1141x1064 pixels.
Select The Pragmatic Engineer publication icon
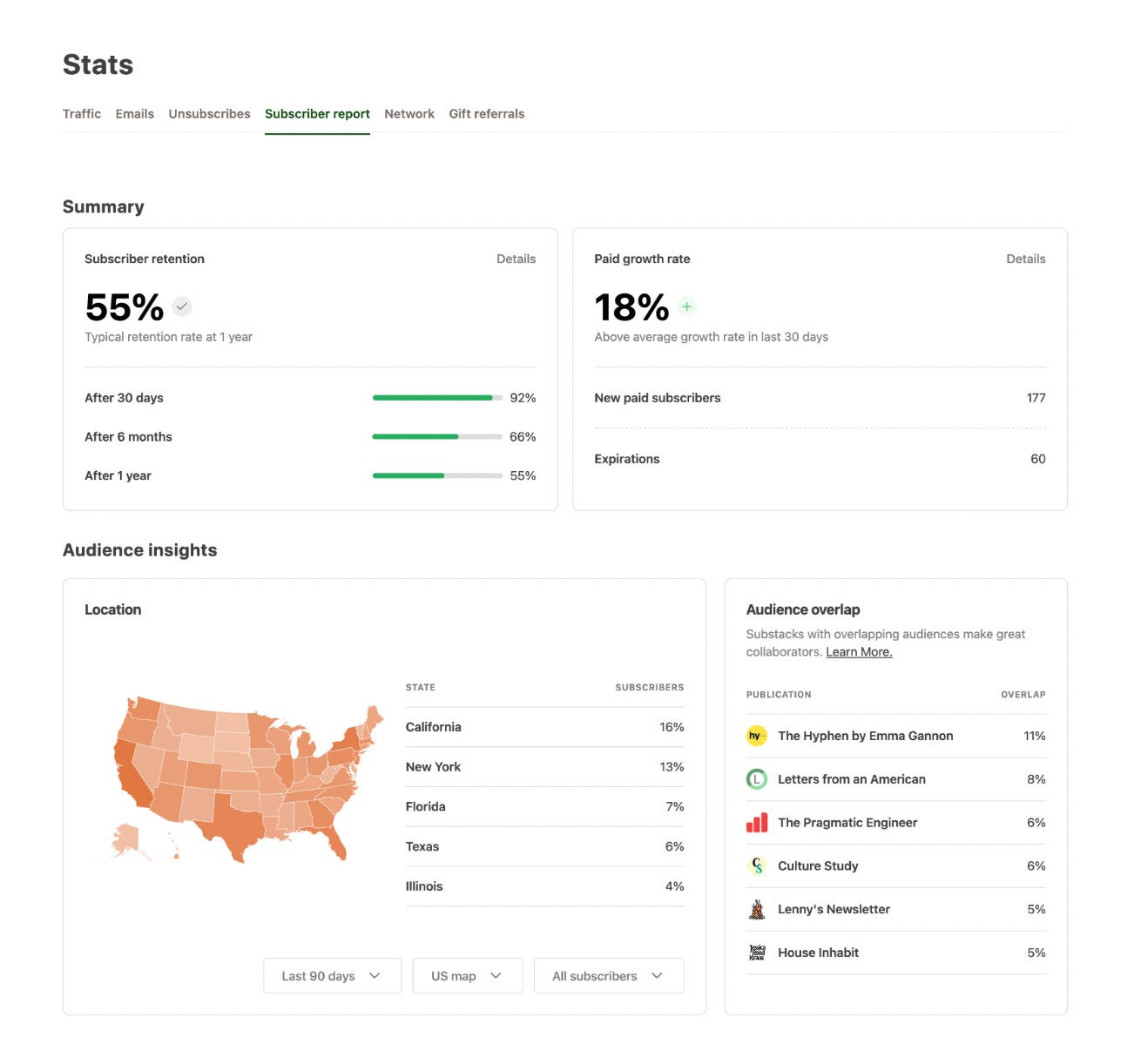[756, 822]
